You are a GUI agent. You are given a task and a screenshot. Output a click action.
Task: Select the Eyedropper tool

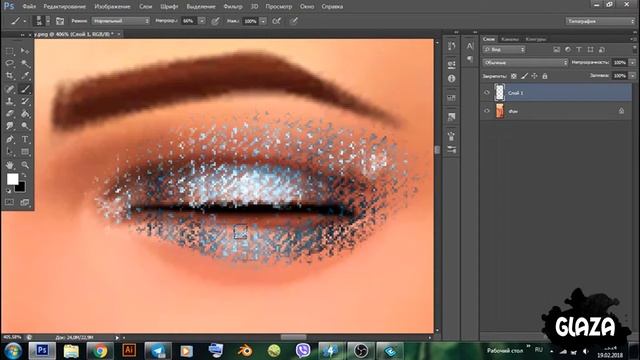point(25,76)
